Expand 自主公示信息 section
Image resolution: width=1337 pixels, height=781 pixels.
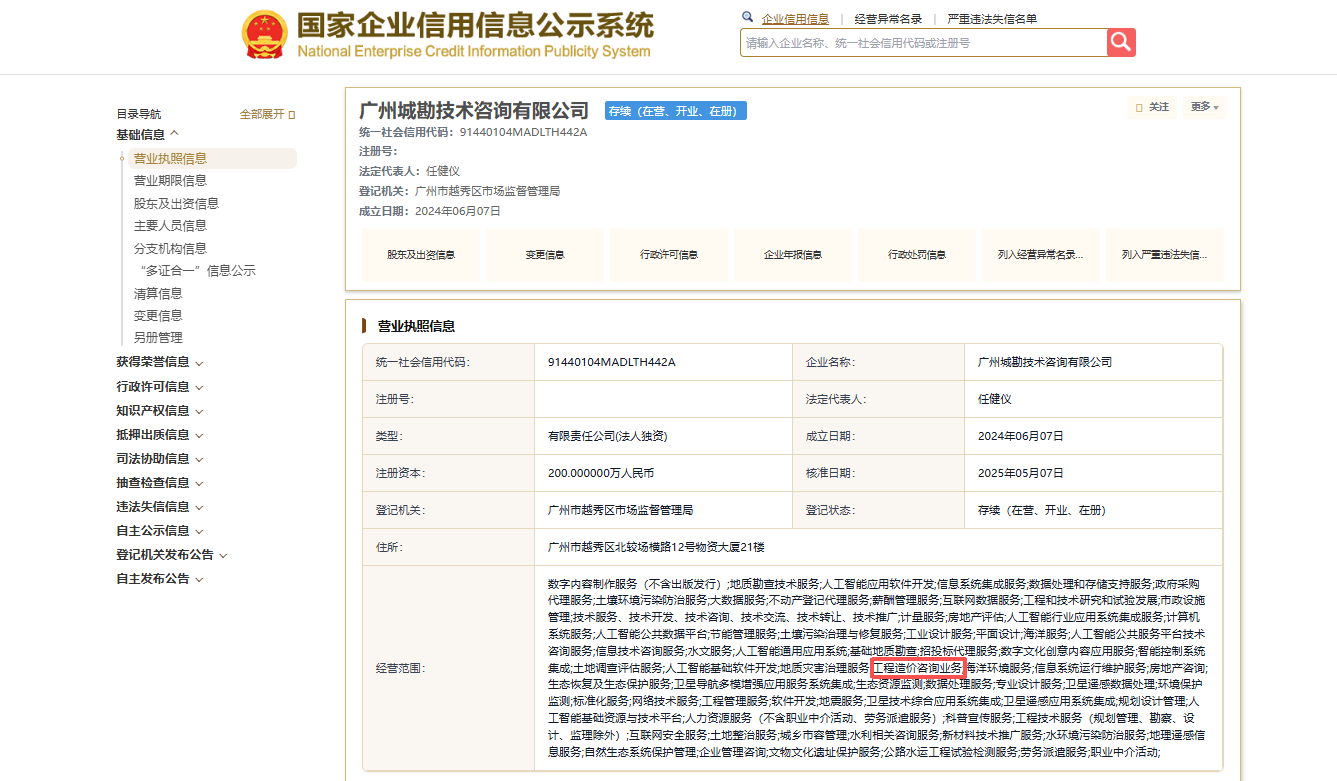(160, 531)
